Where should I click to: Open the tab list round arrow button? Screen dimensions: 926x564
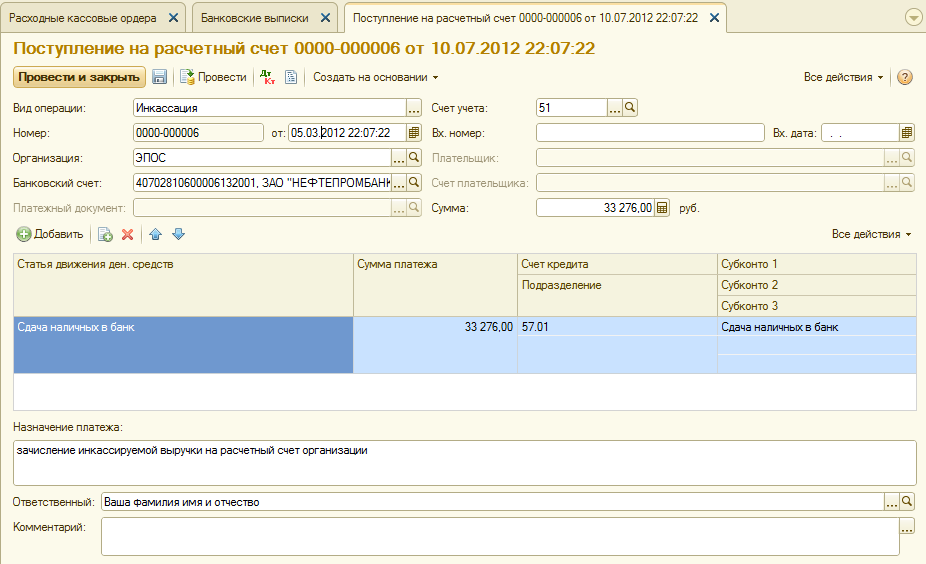click(914, 18)
